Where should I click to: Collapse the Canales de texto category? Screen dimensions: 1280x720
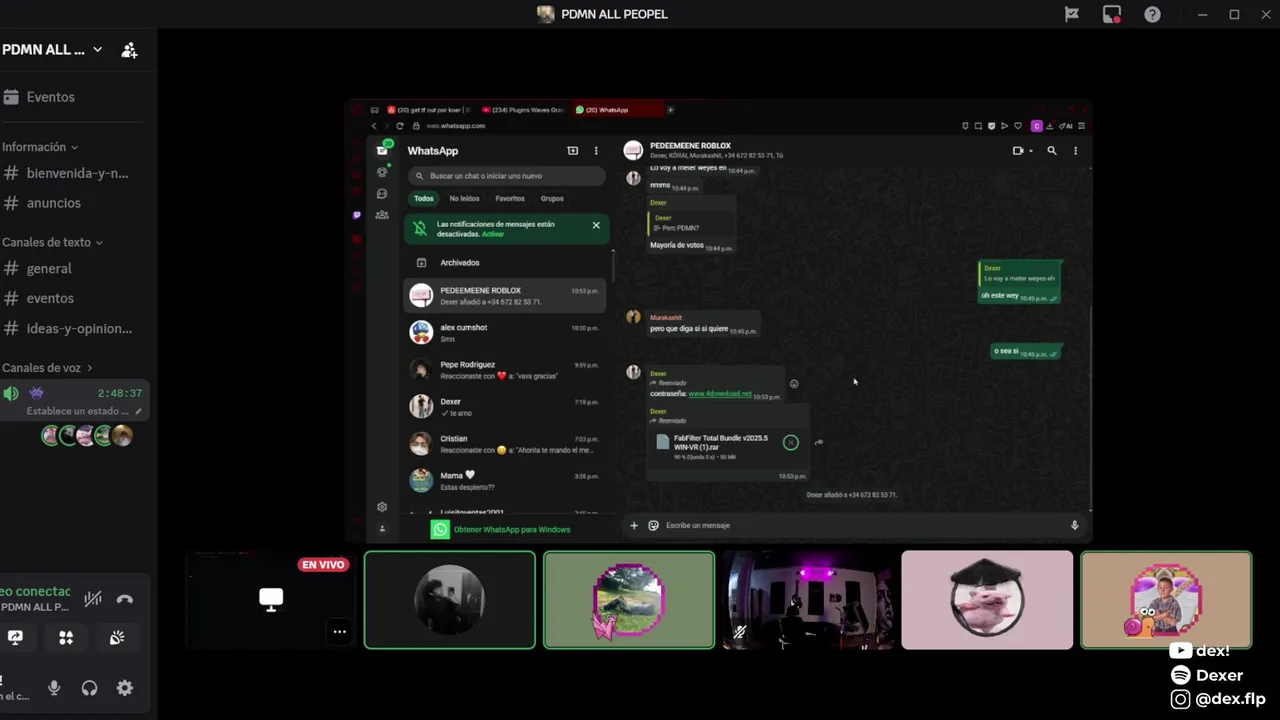[x=52, y=242]
